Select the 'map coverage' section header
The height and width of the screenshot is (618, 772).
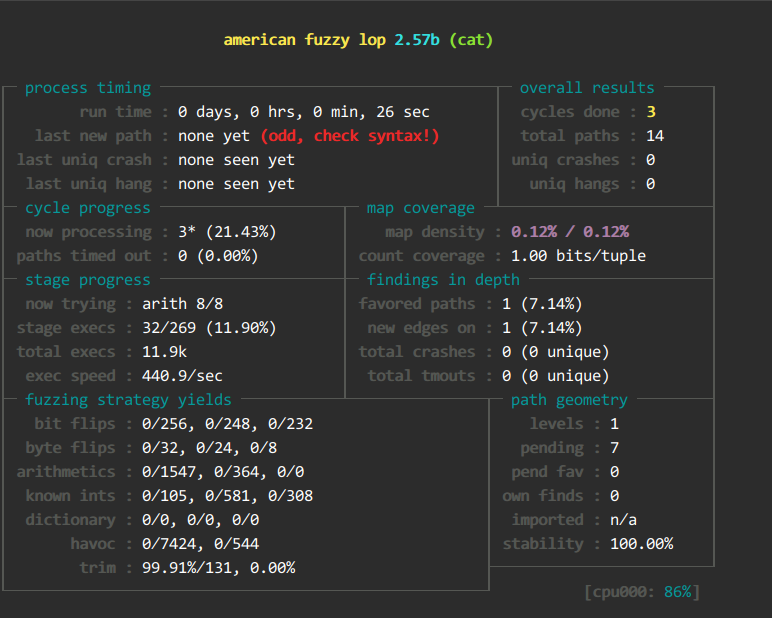pyautogui.click(x=420, y=208)
